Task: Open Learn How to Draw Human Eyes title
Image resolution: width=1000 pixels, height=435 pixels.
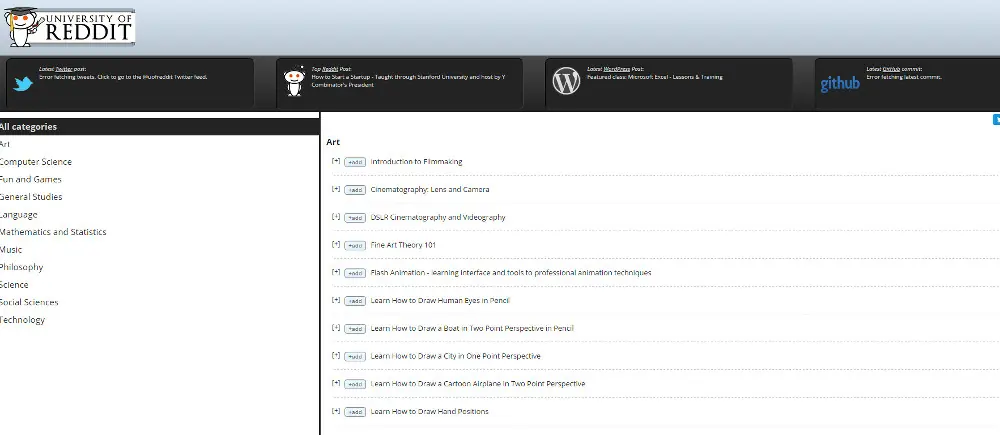Action: tap(440, 300)
